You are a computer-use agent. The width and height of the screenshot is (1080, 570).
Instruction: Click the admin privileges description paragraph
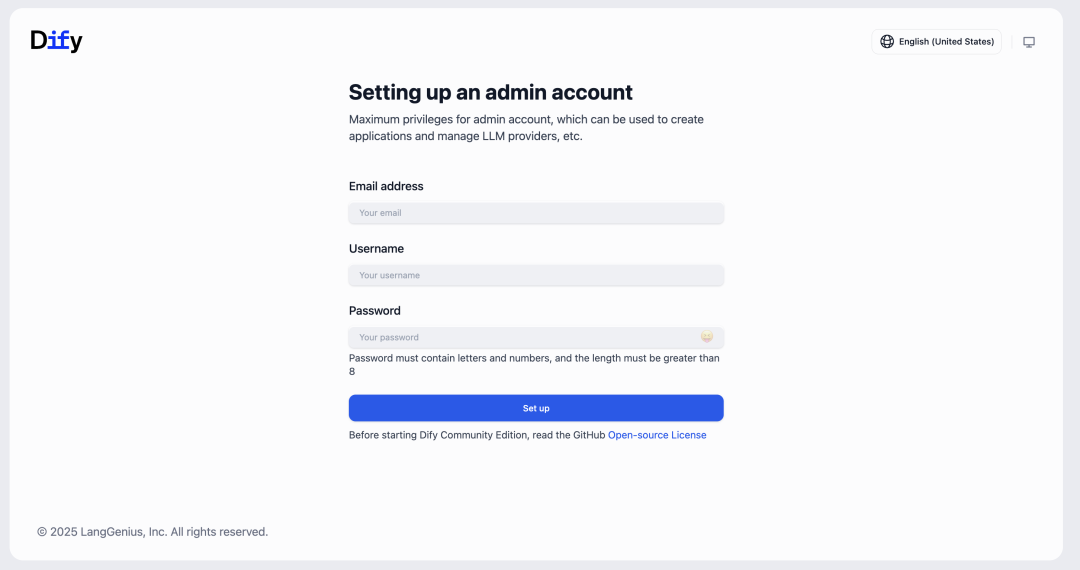[x=526, y=128]
